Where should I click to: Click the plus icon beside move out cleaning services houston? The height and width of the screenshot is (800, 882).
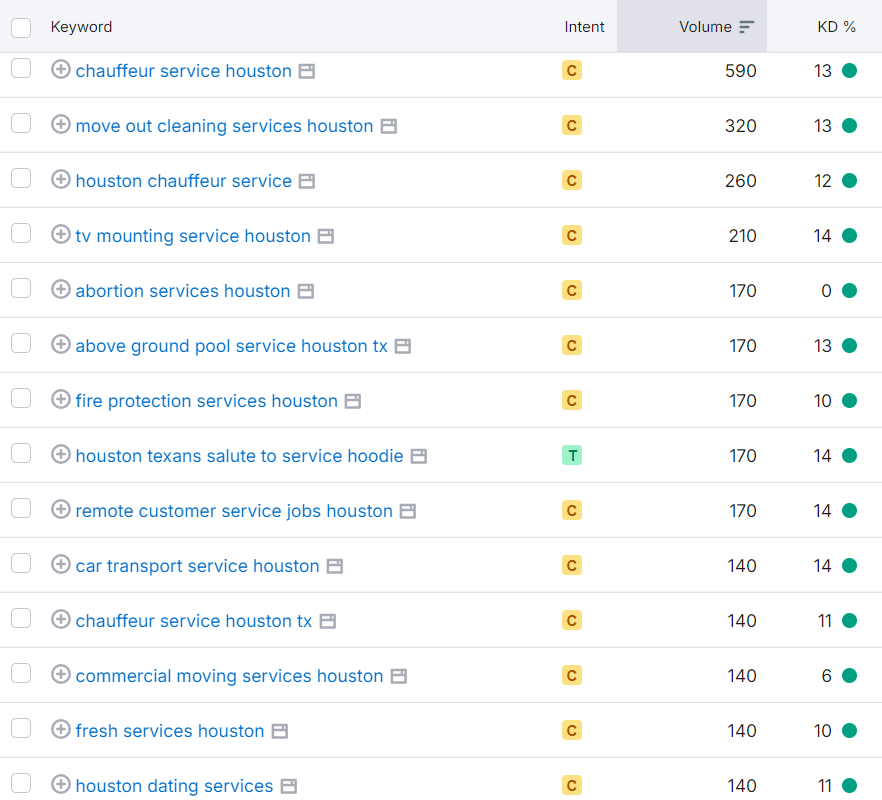coord(61,124)
